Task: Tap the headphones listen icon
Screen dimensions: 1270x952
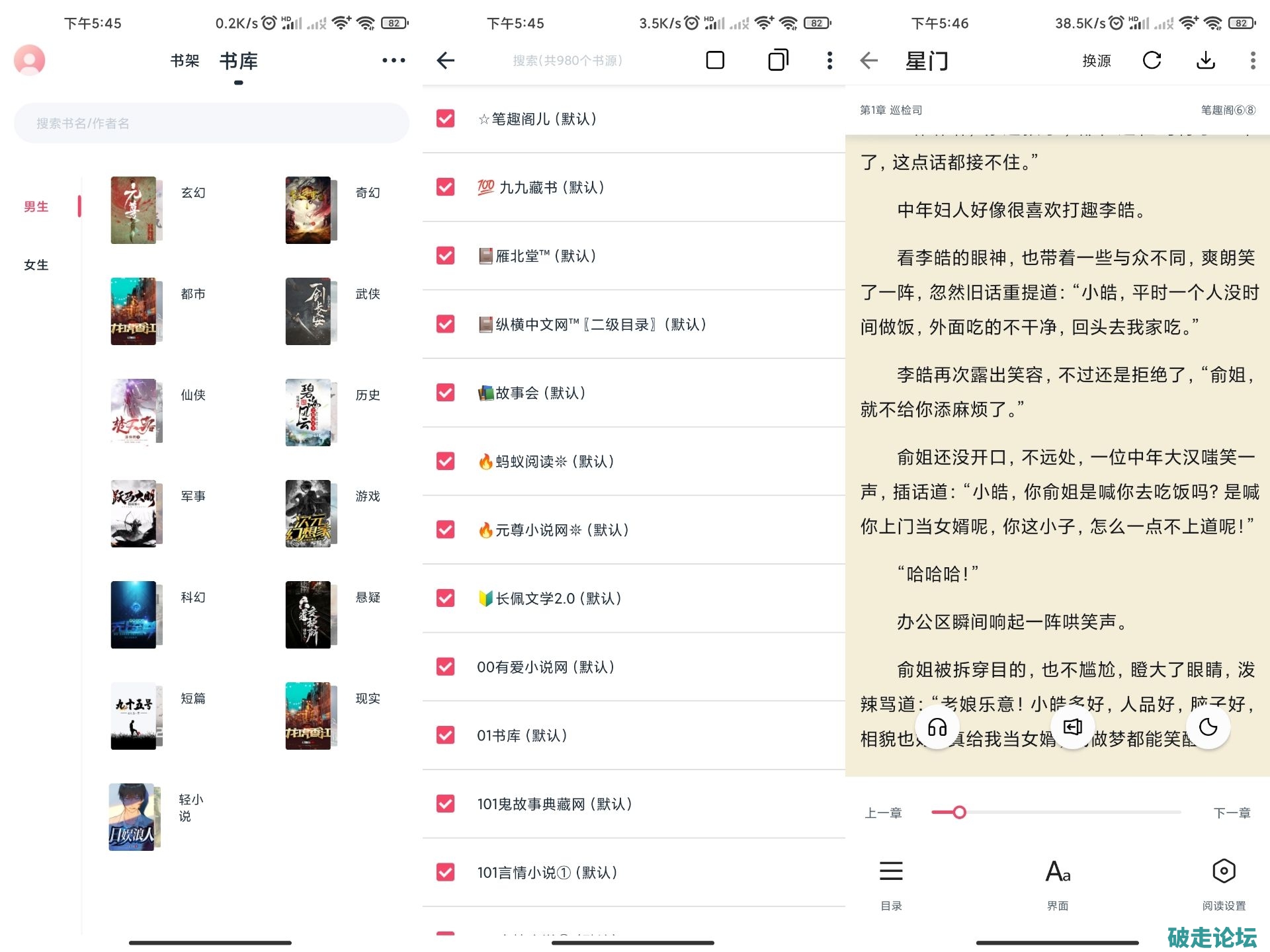Action: pos(937,728)
